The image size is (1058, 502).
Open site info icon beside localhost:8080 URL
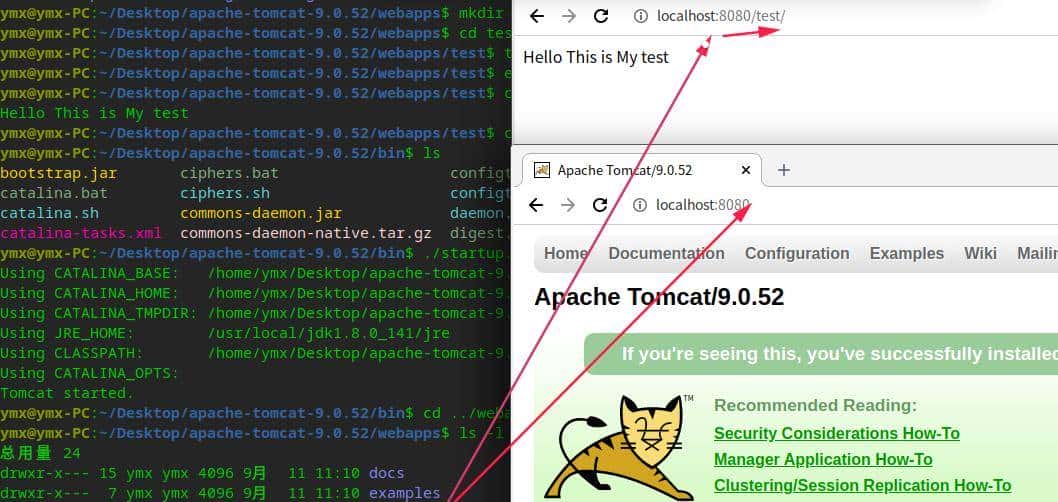[x=640, y=204]
